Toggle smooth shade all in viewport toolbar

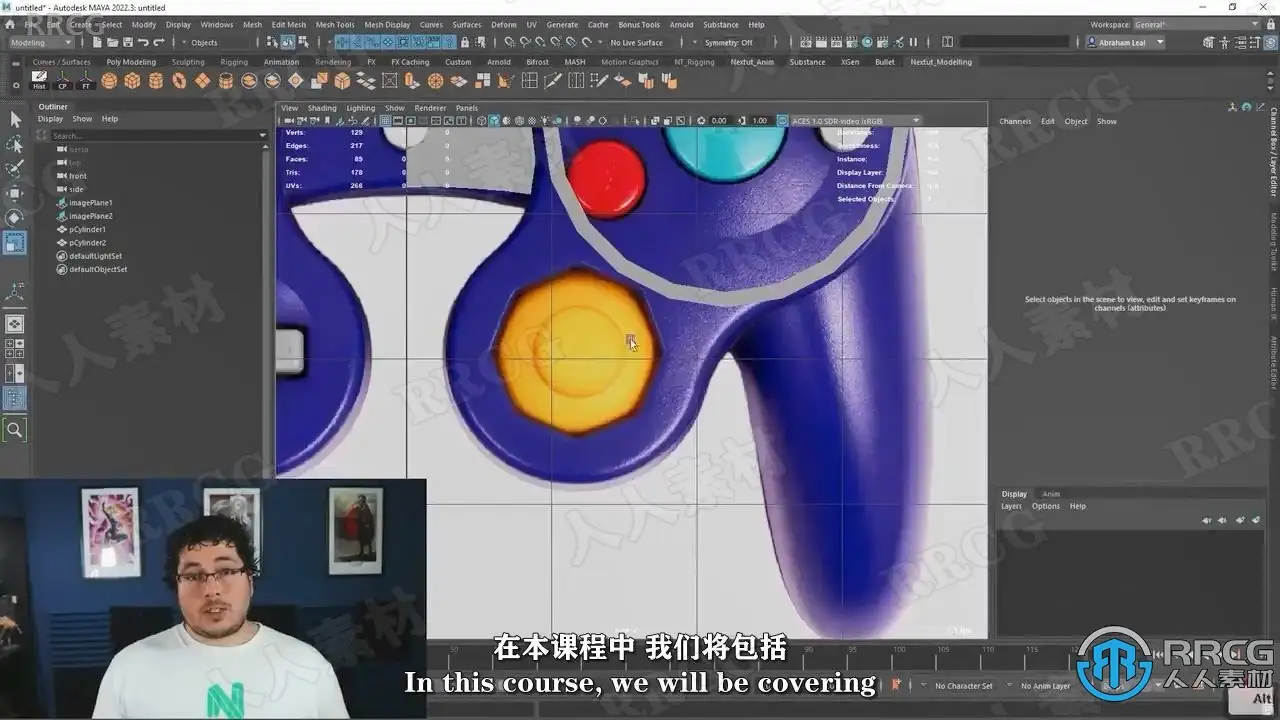[494, 121]
